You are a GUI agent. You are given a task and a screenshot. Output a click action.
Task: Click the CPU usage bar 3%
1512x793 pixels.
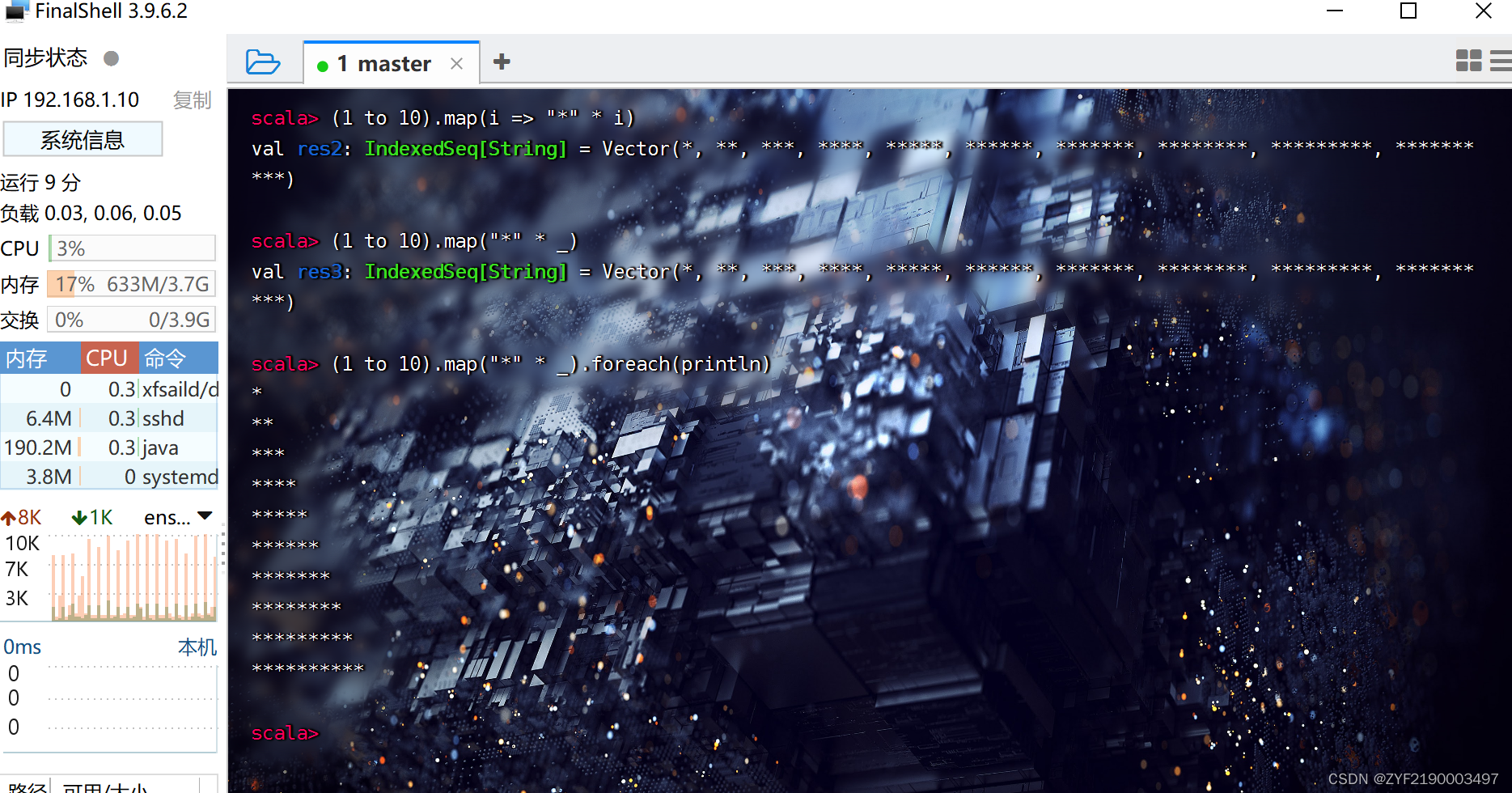132,248
